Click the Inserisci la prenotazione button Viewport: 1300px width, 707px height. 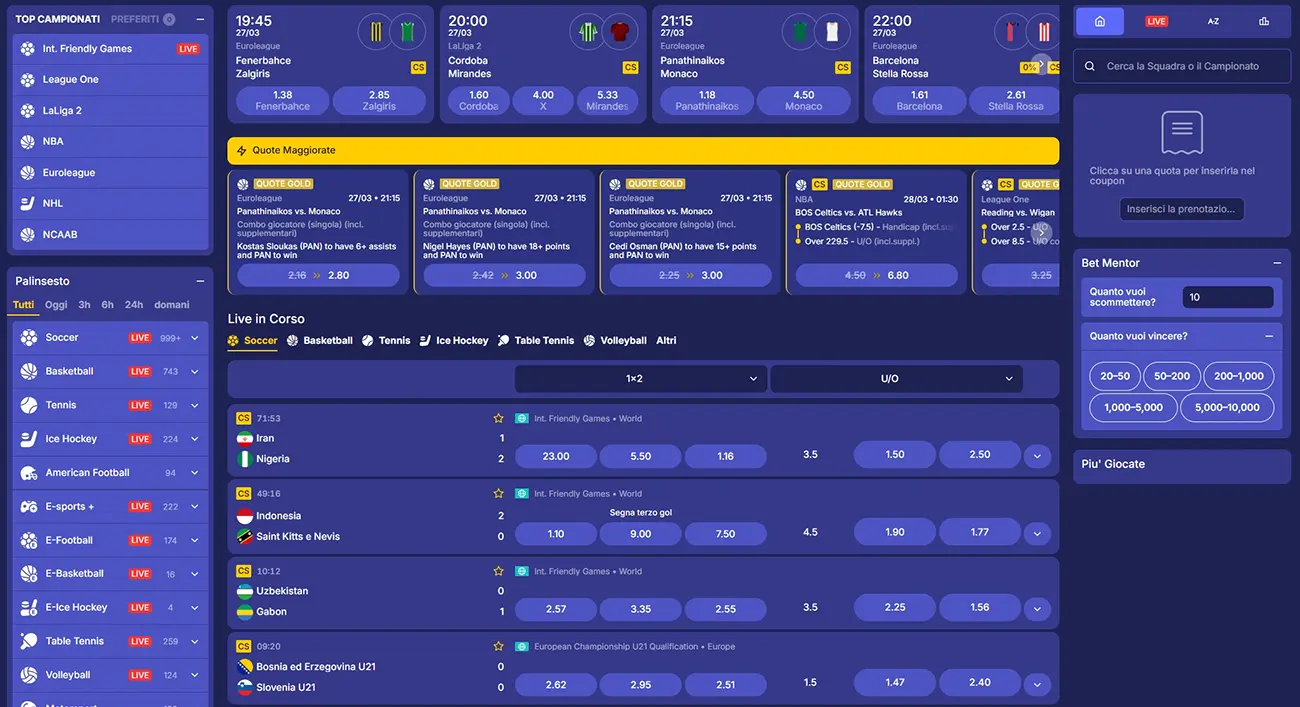point(1182,208)
